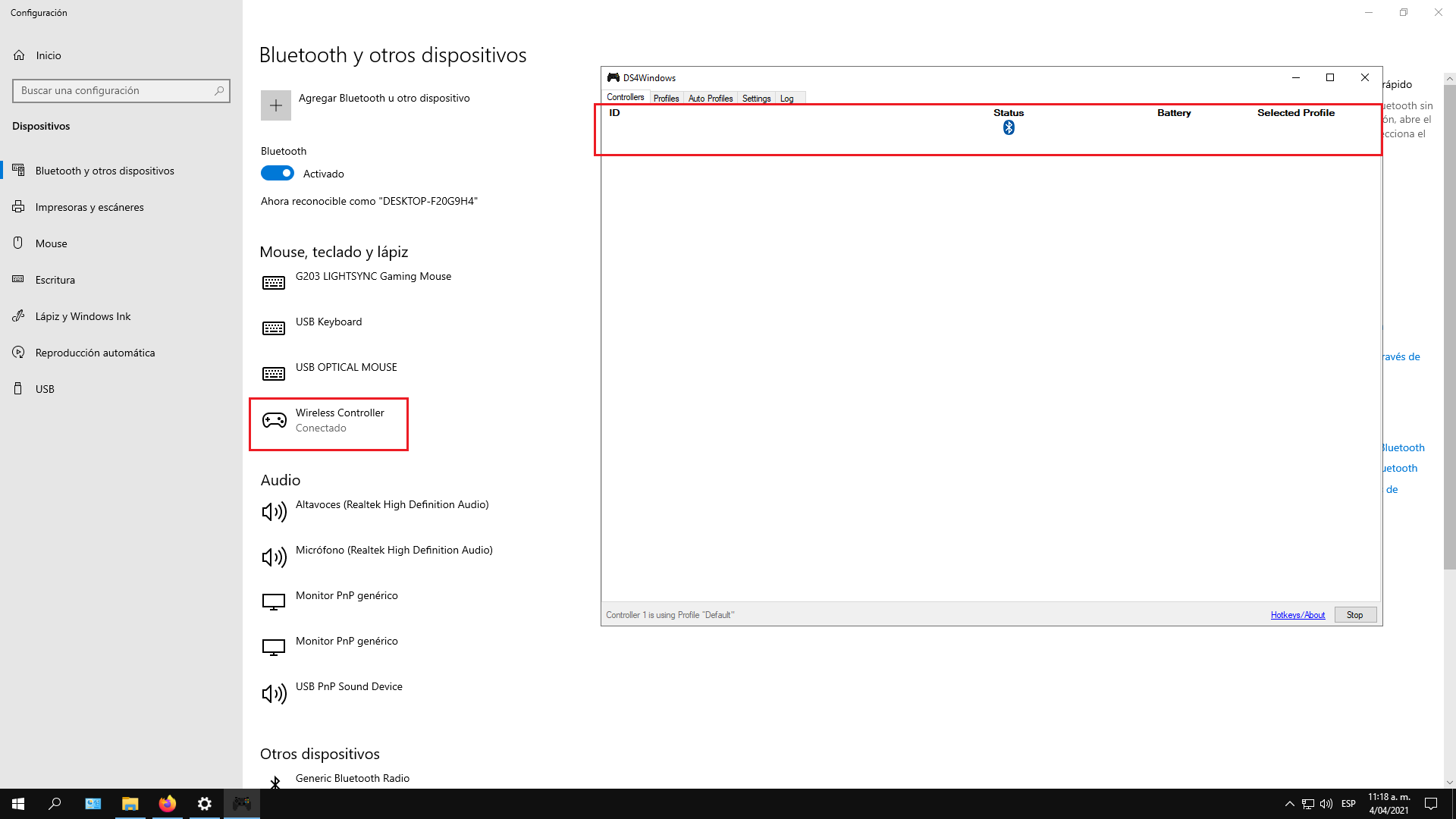
Task: Click the Wireless Controller gamepad icon
Action: point(274,420)
